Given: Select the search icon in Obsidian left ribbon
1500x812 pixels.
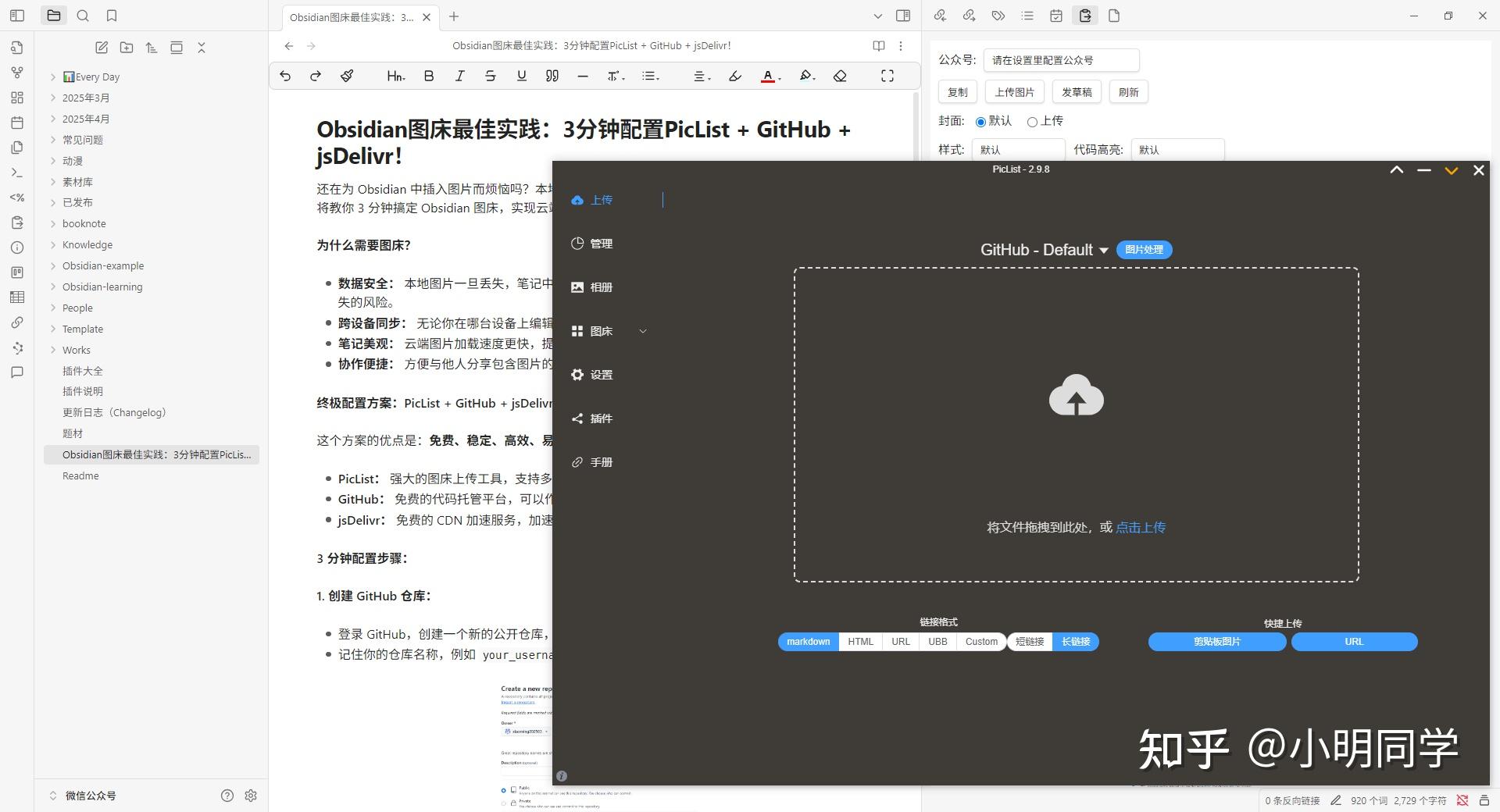Looking at the screenshot, I should click(x=83, y=16).
